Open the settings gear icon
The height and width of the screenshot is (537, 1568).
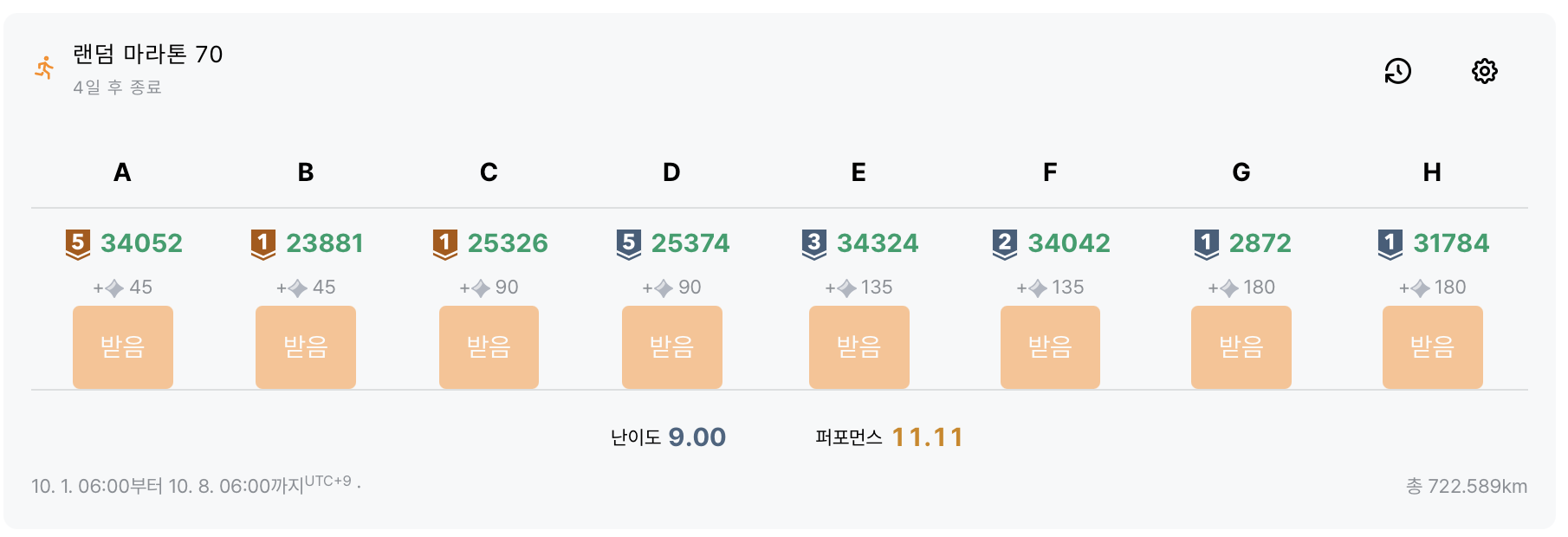[x=1484, y=71]
